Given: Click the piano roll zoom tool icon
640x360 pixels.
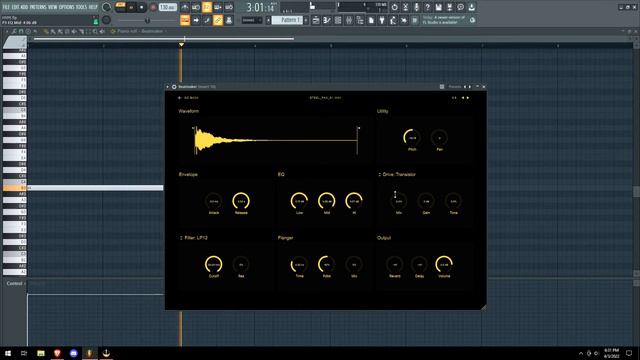Looking at the screenshot, I should tap(95, 31).
